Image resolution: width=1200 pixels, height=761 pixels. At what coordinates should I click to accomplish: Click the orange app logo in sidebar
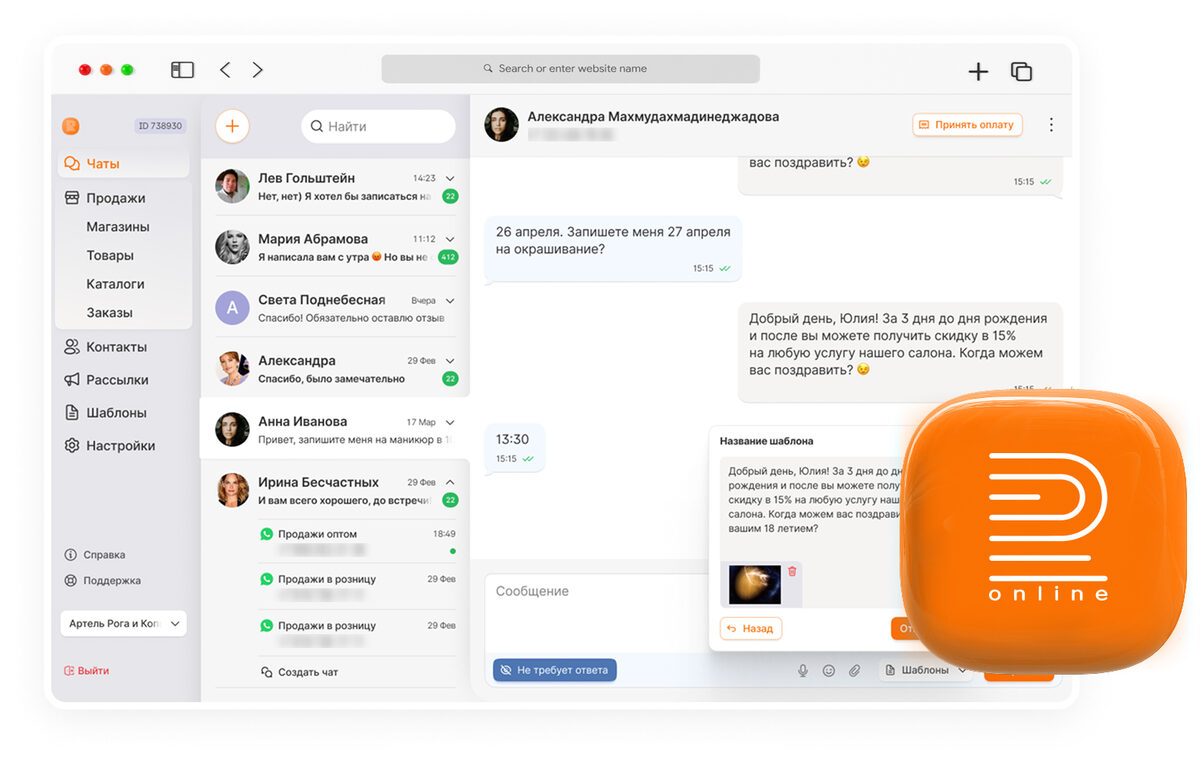pyautogui.click(x=71, y=126)
